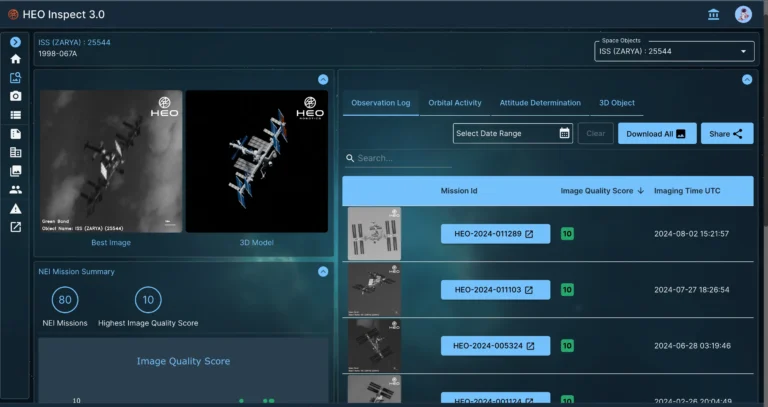Click quality score 10 for HEO-2024-011103
The width and height of the screenshot is (768, 407).
(x=567, y=289)
